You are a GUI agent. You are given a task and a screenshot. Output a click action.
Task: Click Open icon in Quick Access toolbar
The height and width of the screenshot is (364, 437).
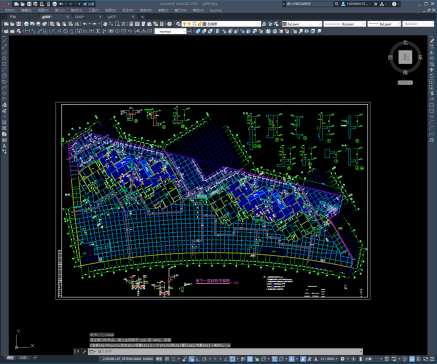(x=23, y=4)
